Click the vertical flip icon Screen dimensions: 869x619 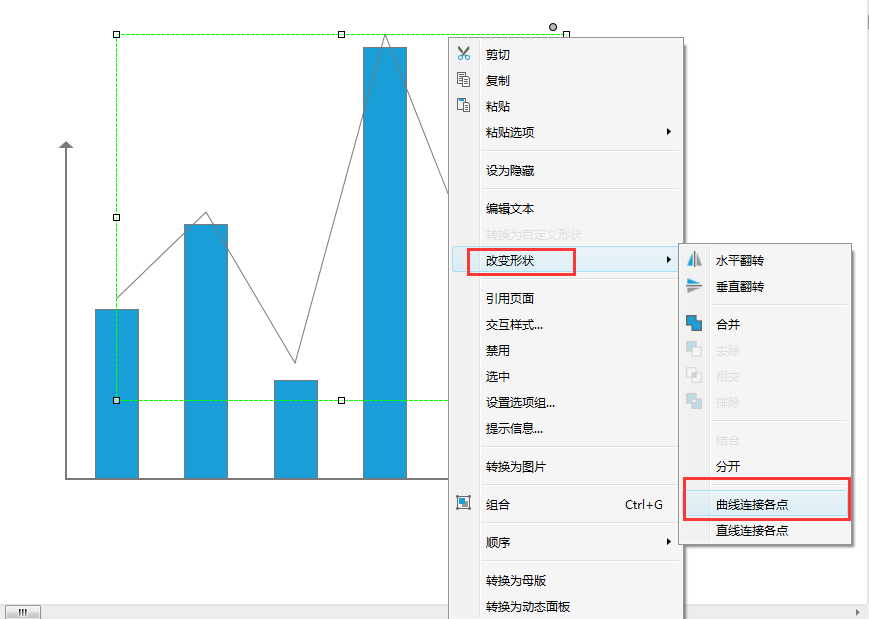pyautogui.click(x=694, y=285)
